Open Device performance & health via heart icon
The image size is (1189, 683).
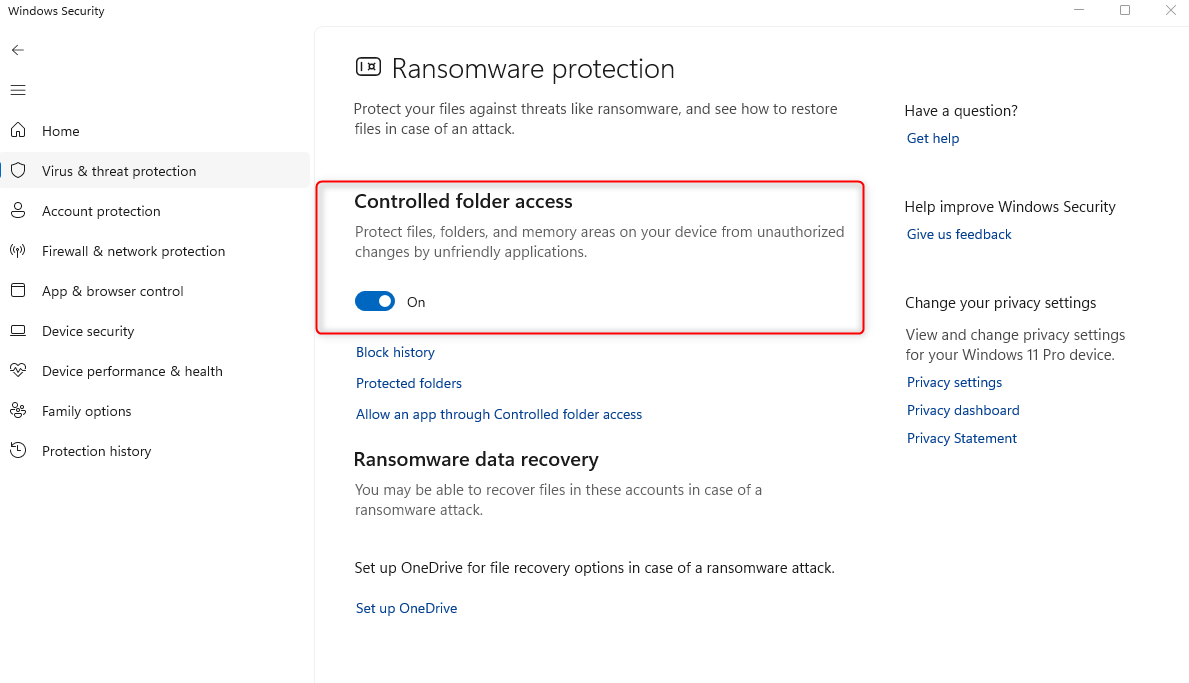18,370
